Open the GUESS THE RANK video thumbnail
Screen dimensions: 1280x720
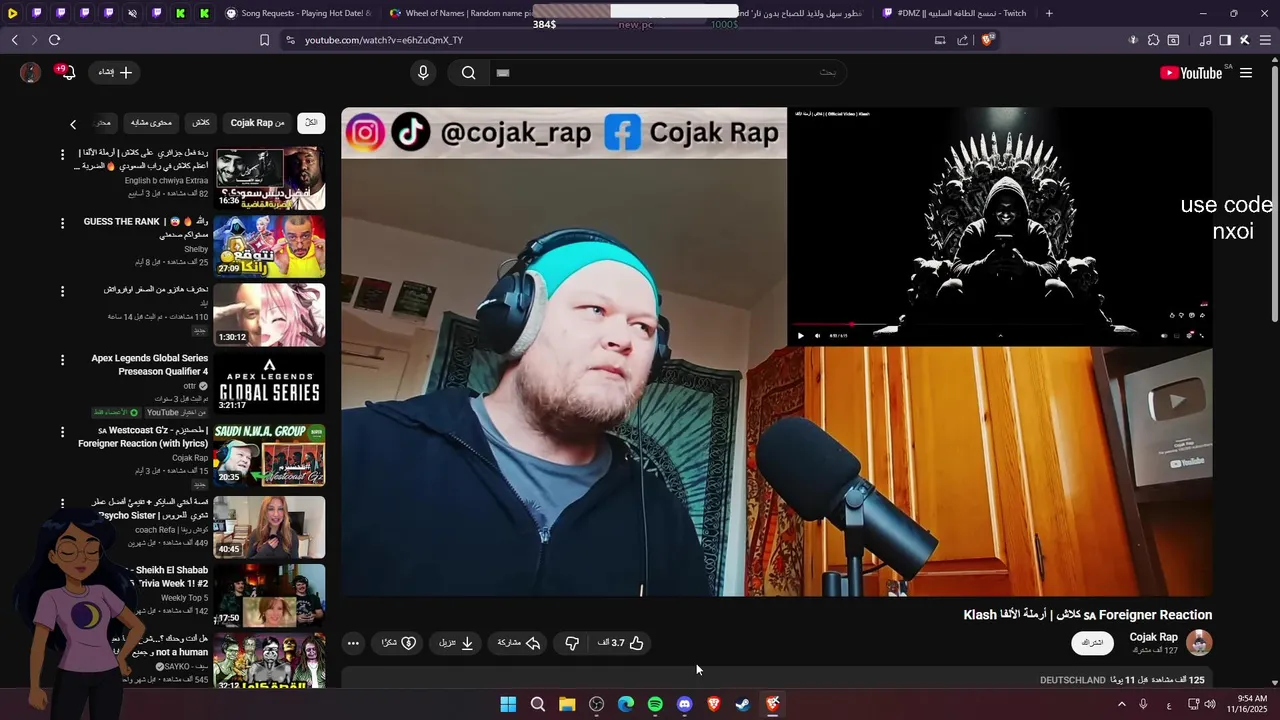point(269,246)
